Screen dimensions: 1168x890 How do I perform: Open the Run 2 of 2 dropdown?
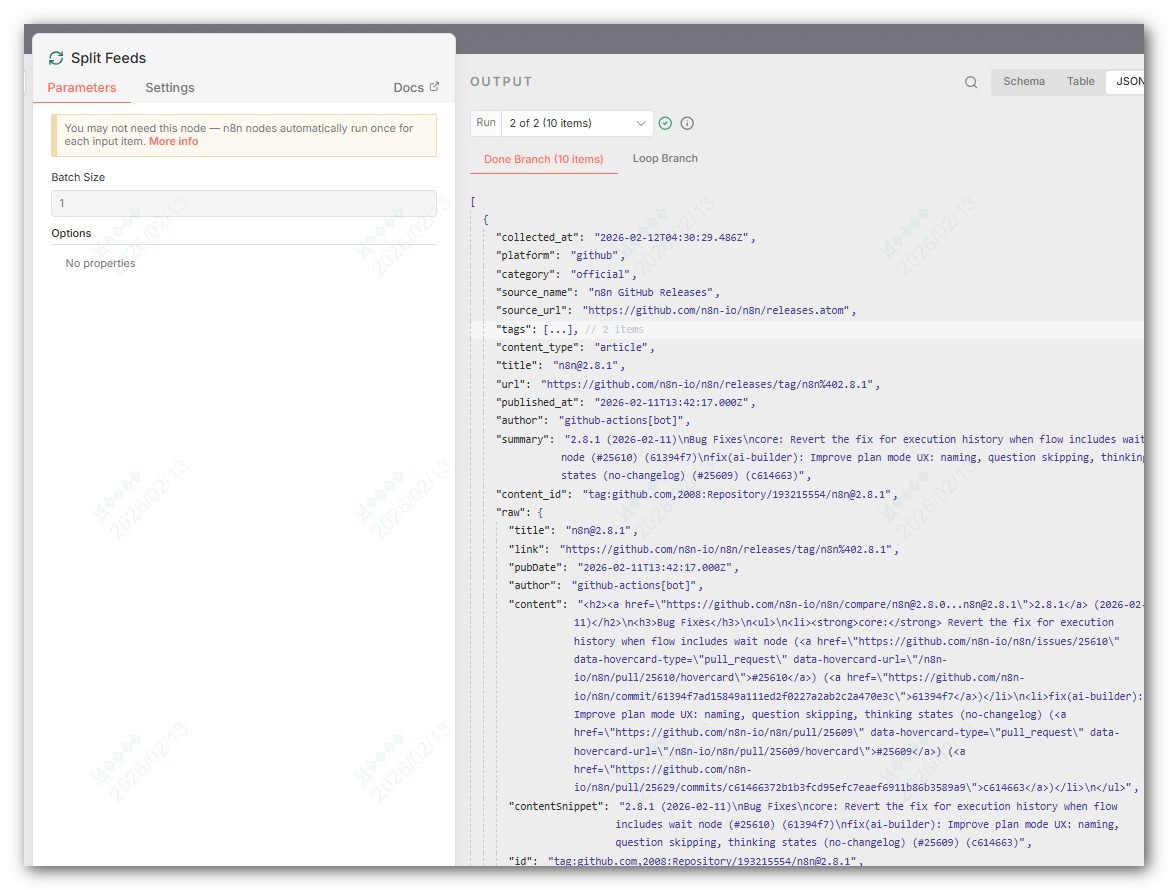pyautogui.click(x=577, y=123)
